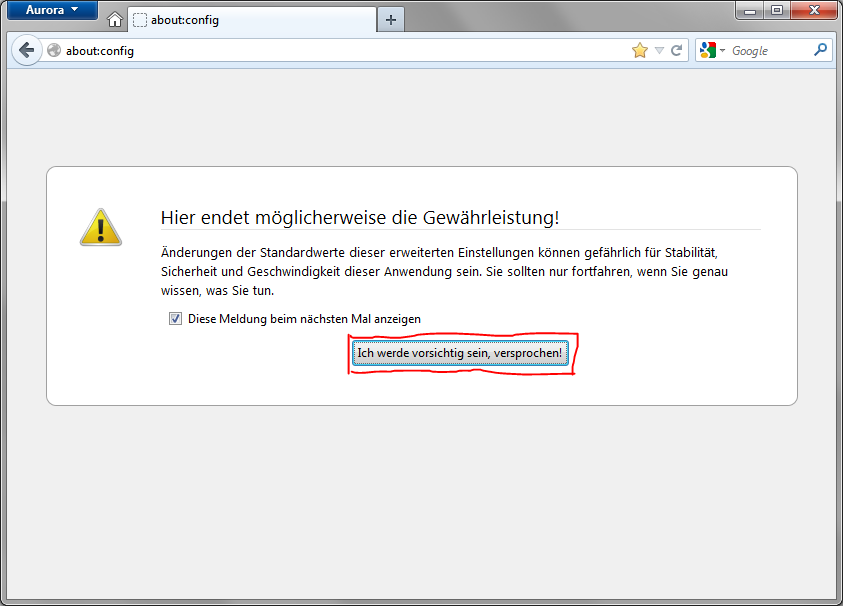
Task: Uncheck 'Diese Meldung beim nächsten Mal anzeigen'
Action: (175, 319)
